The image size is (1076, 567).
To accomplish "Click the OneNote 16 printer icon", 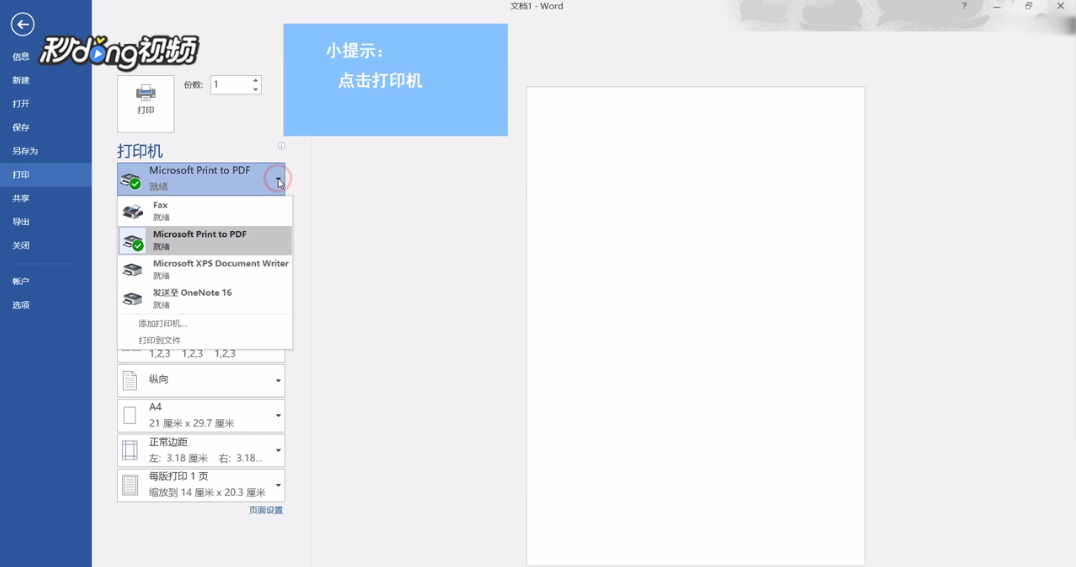I will [x=132, y=299].
